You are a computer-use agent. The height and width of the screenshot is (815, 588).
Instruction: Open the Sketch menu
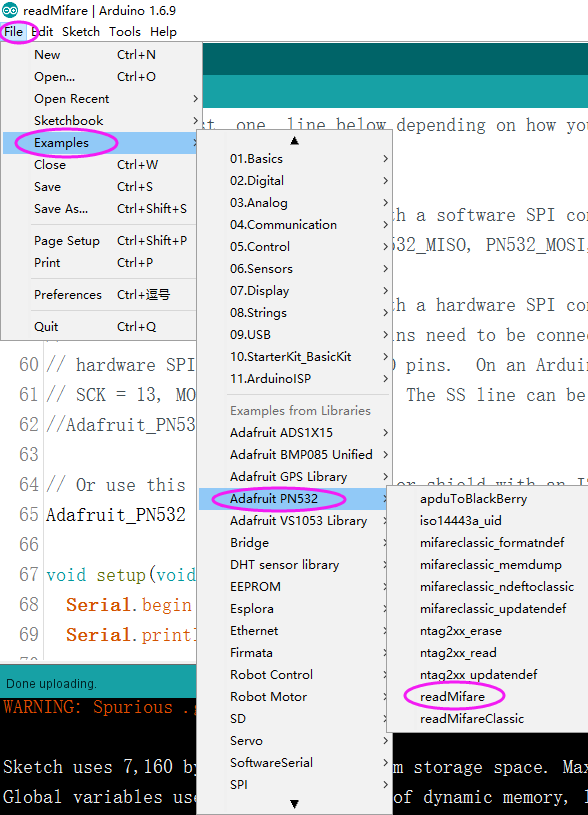81,32
